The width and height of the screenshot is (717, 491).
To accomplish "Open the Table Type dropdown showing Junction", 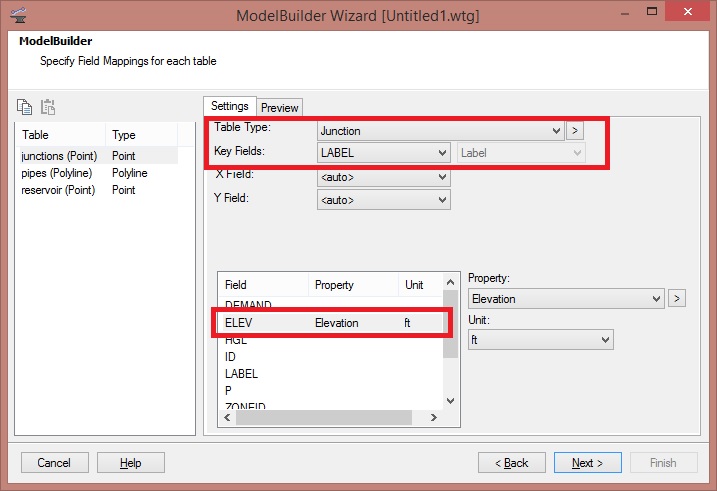I will click(x=440, y=131).
